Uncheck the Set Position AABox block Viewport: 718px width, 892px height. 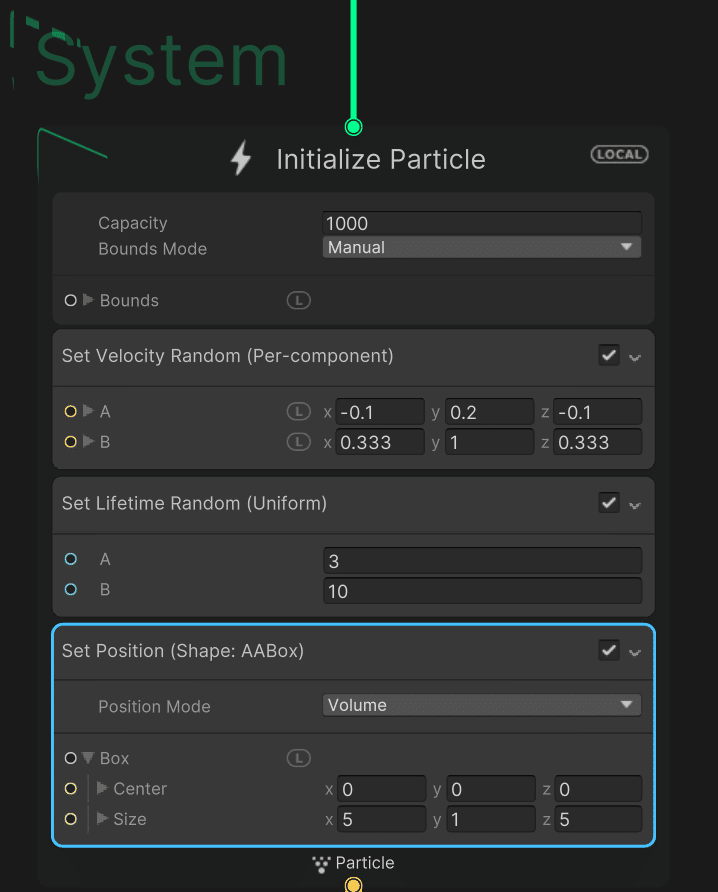pyautogui.click(x=608, y=650)
